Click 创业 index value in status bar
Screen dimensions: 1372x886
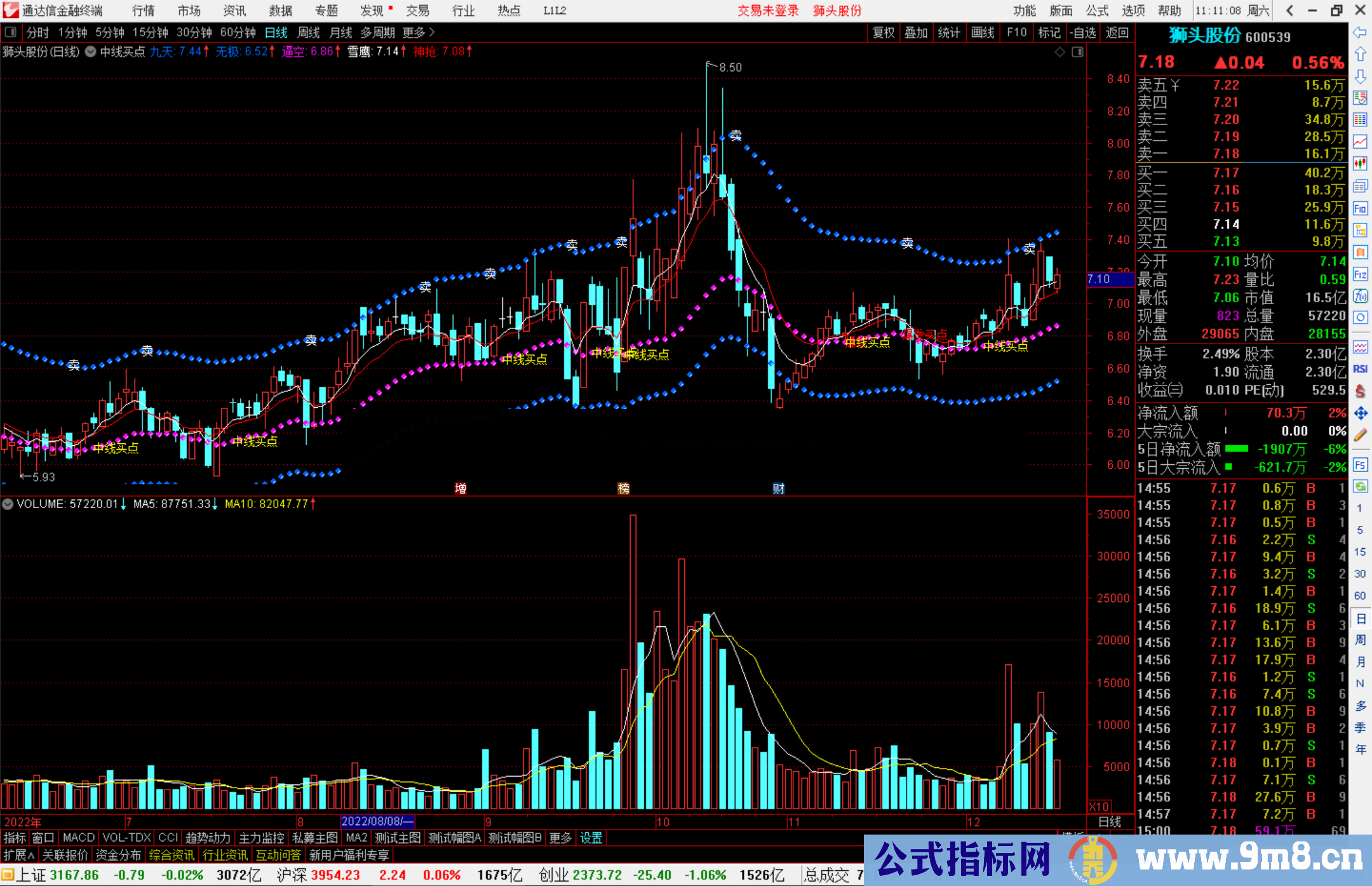597,875
